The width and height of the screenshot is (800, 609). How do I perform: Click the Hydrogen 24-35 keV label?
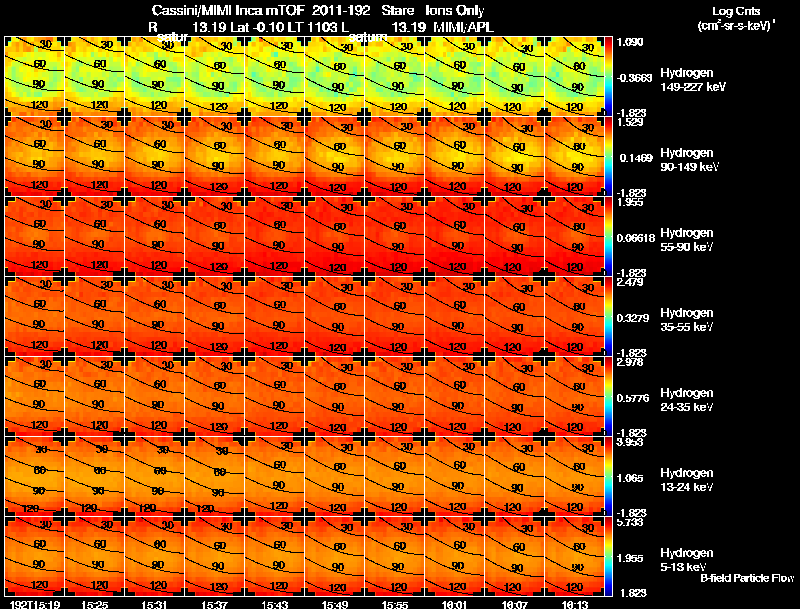(x=687, y=399)
